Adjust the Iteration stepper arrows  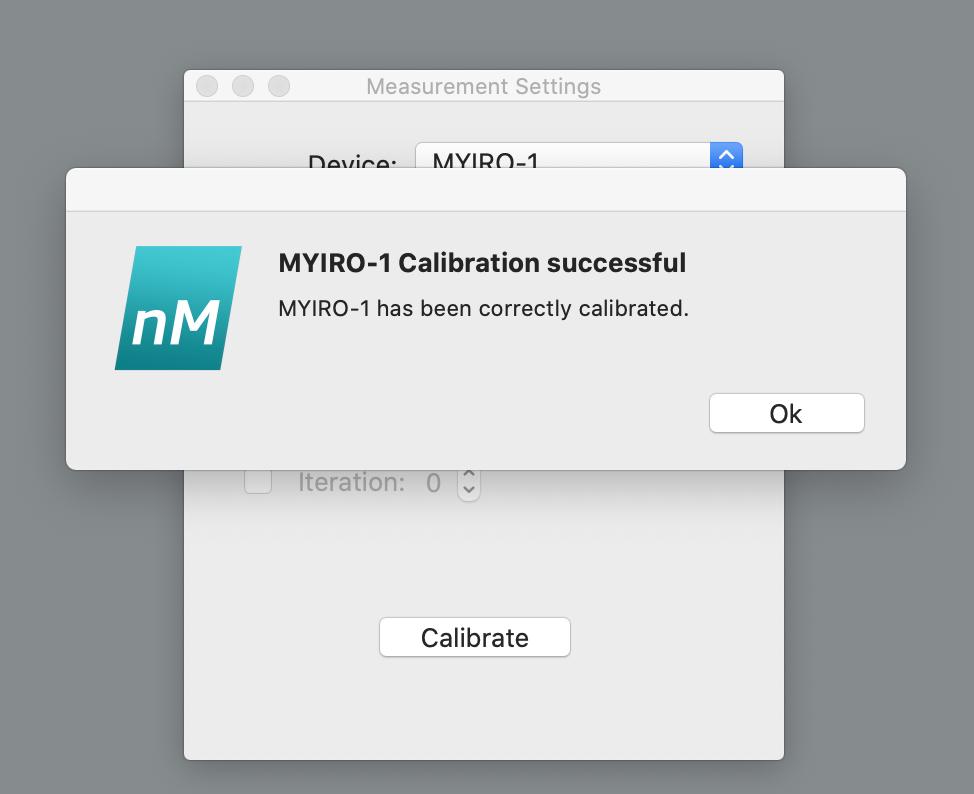[469, 483]
